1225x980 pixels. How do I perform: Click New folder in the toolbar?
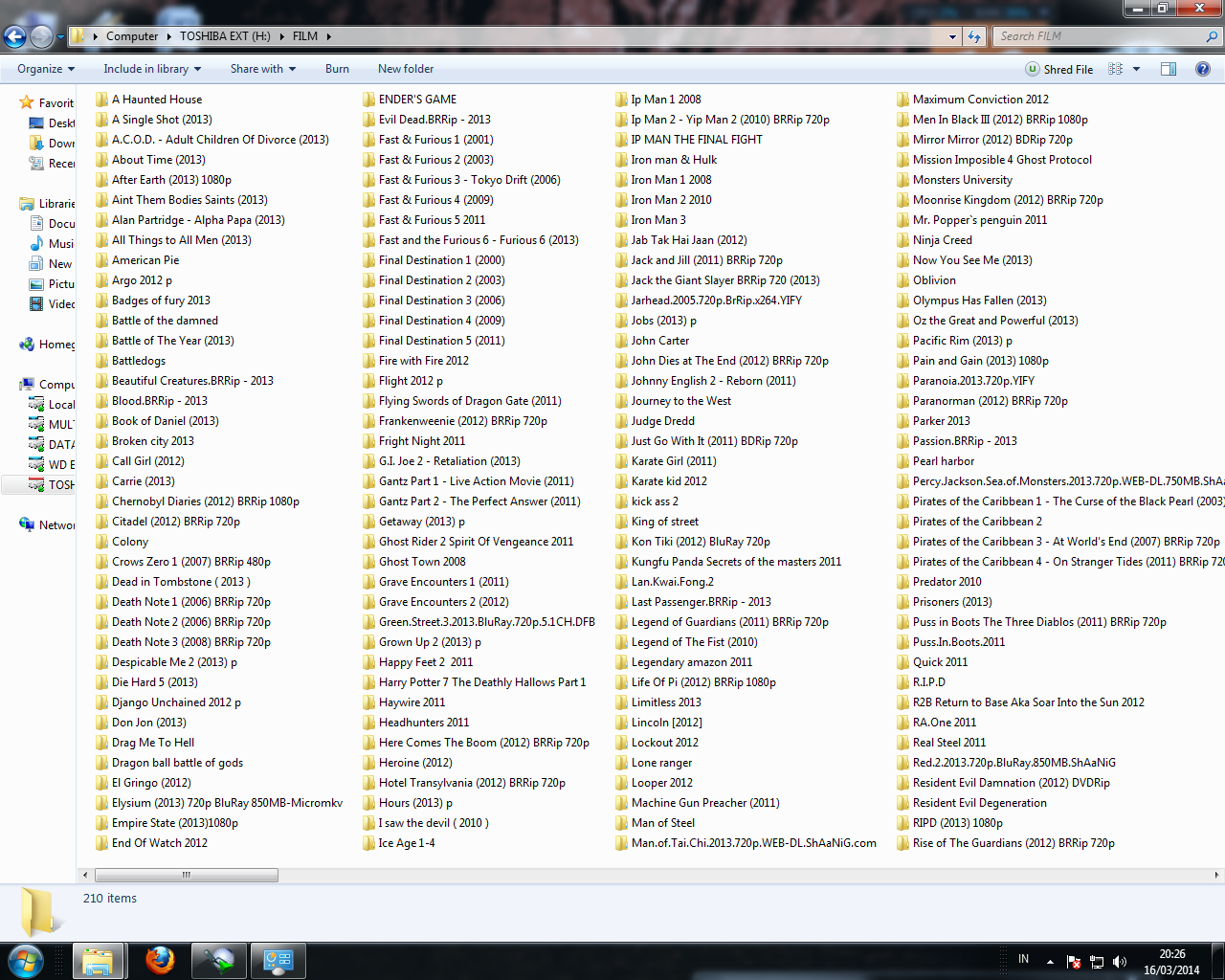(x=406, y=69)
